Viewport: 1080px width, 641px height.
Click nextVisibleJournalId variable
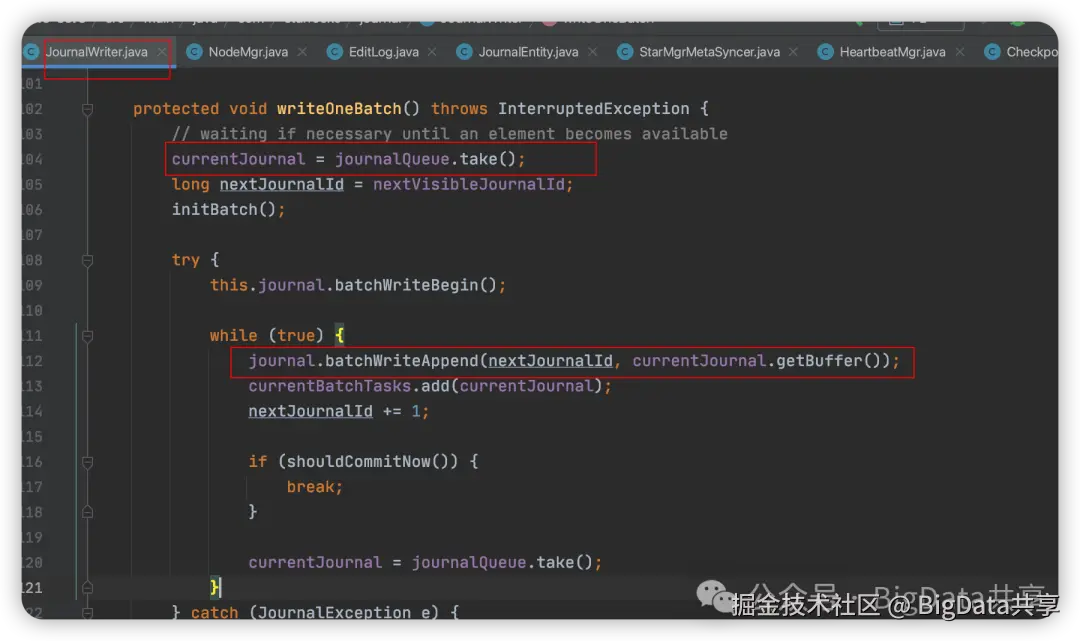click(468, 185)
